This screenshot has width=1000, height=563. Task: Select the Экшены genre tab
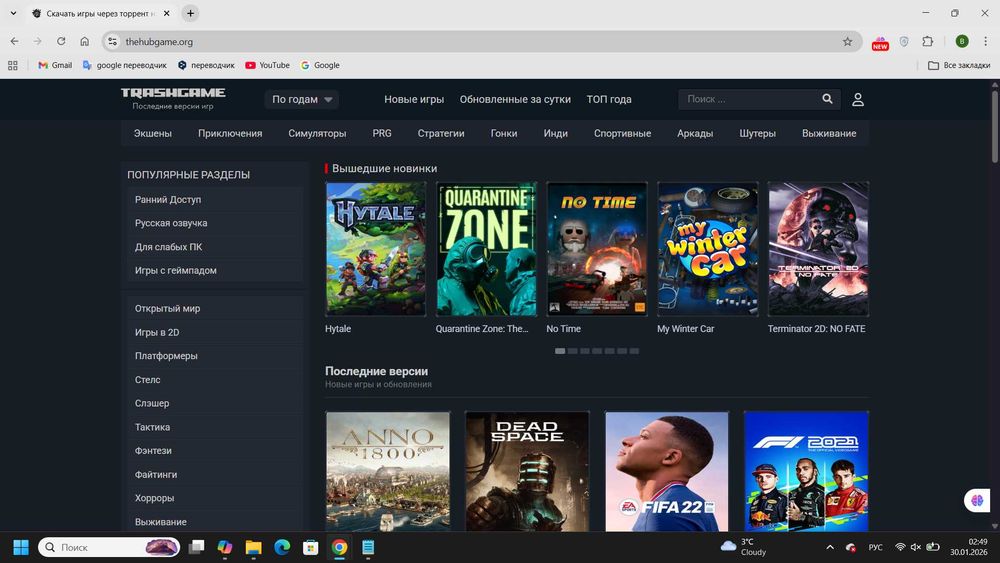152,133
